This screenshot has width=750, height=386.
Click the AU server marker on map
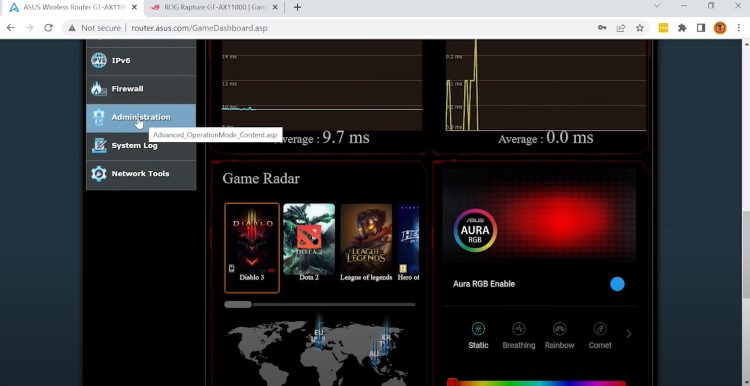click(x=374, y=353)
